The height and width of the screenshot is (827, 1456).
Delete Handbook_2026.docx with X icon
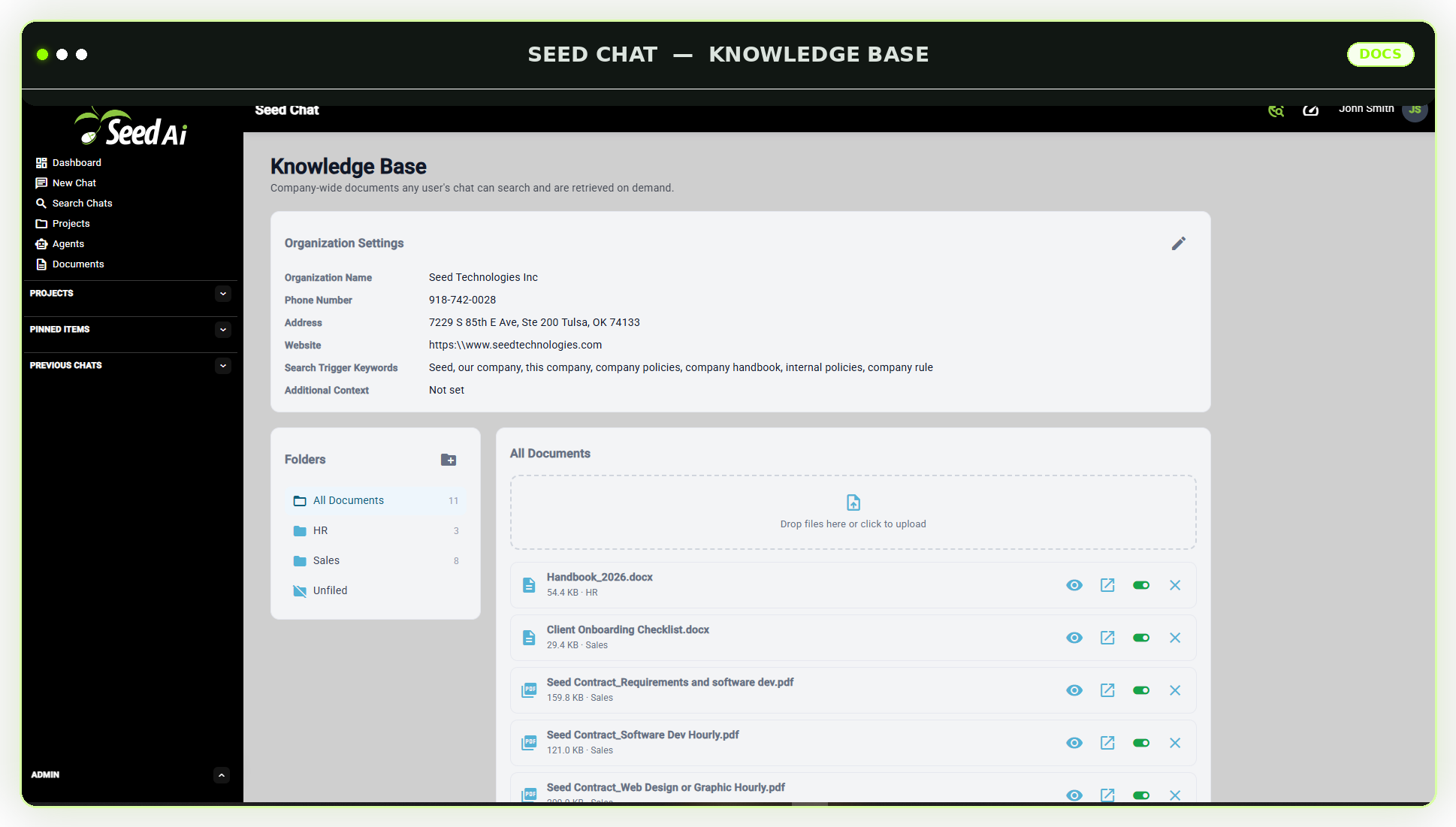tap(1175, 585)
